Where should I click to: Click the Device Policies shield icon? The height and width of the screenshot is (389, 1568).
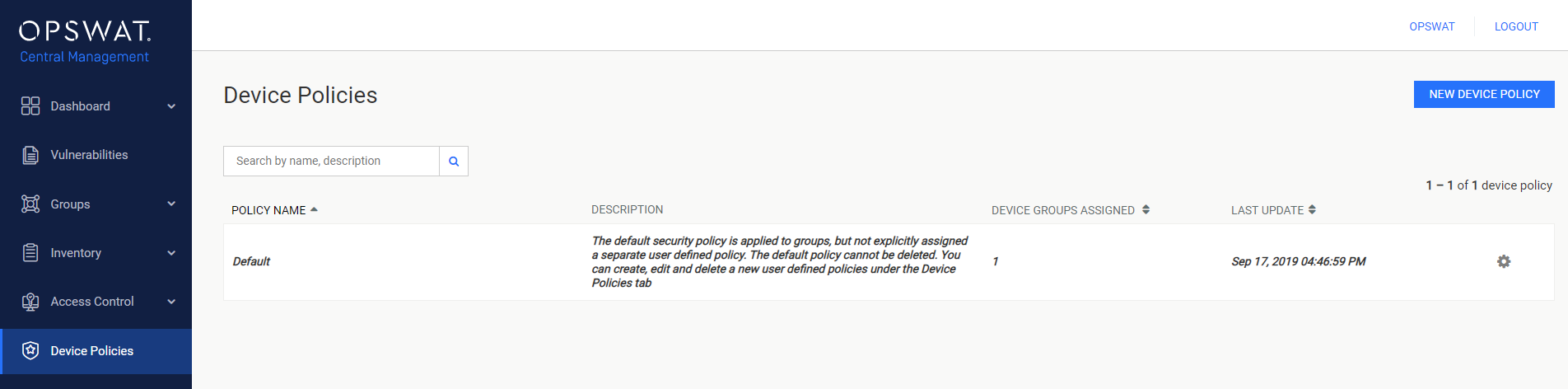pos(30,350)
